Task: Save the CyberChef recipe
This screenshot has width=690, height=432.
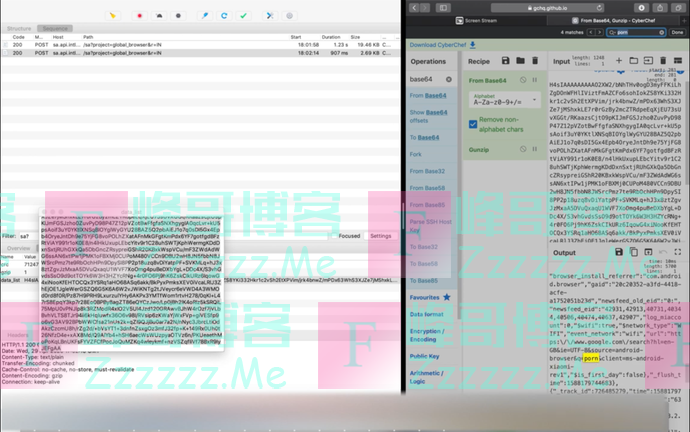Action: tap(506, 61)
